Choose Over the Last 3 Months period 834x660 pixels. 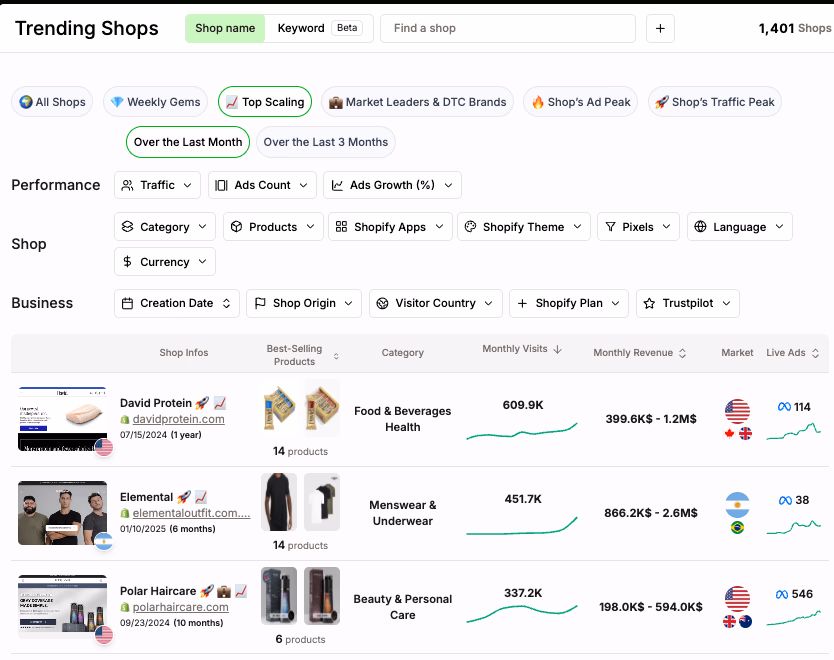[326, 142]
